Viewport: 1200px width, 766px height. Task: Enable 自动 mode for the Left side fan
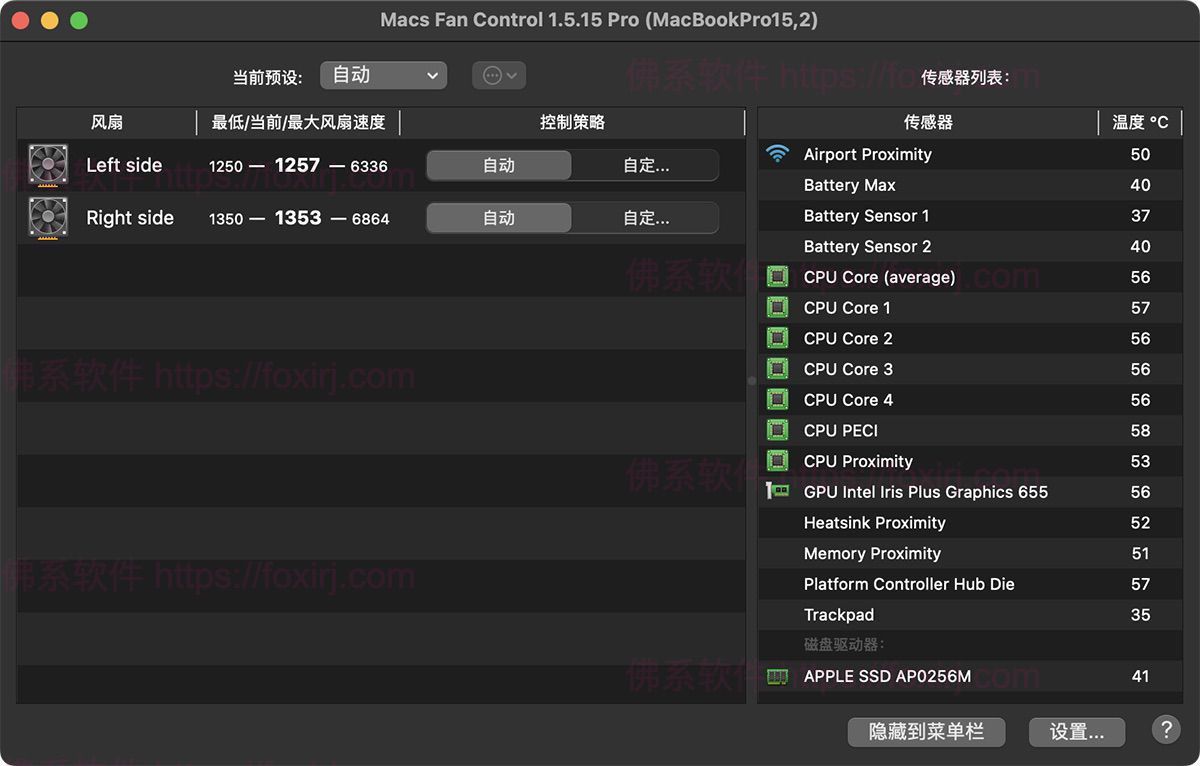498,164
